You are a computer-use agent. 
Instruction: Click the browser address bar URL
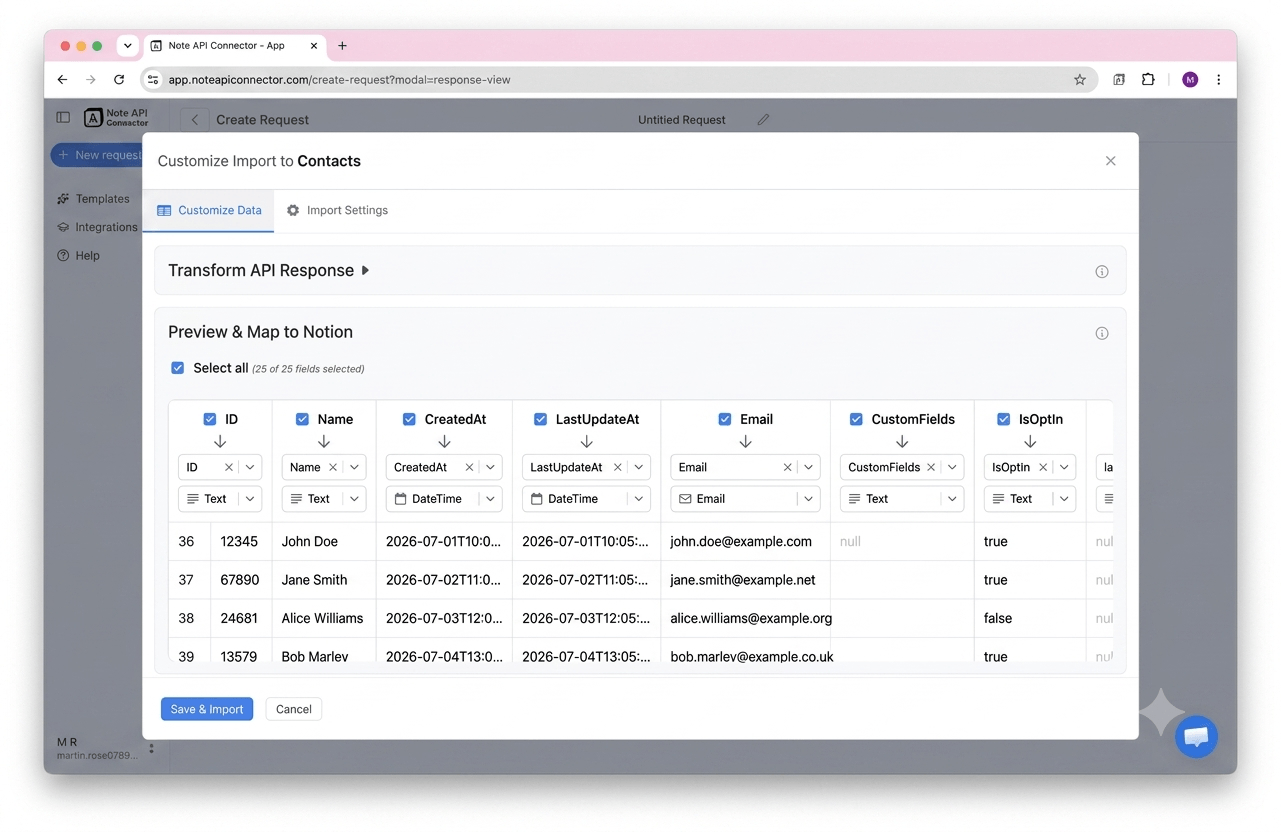(339, 80)
